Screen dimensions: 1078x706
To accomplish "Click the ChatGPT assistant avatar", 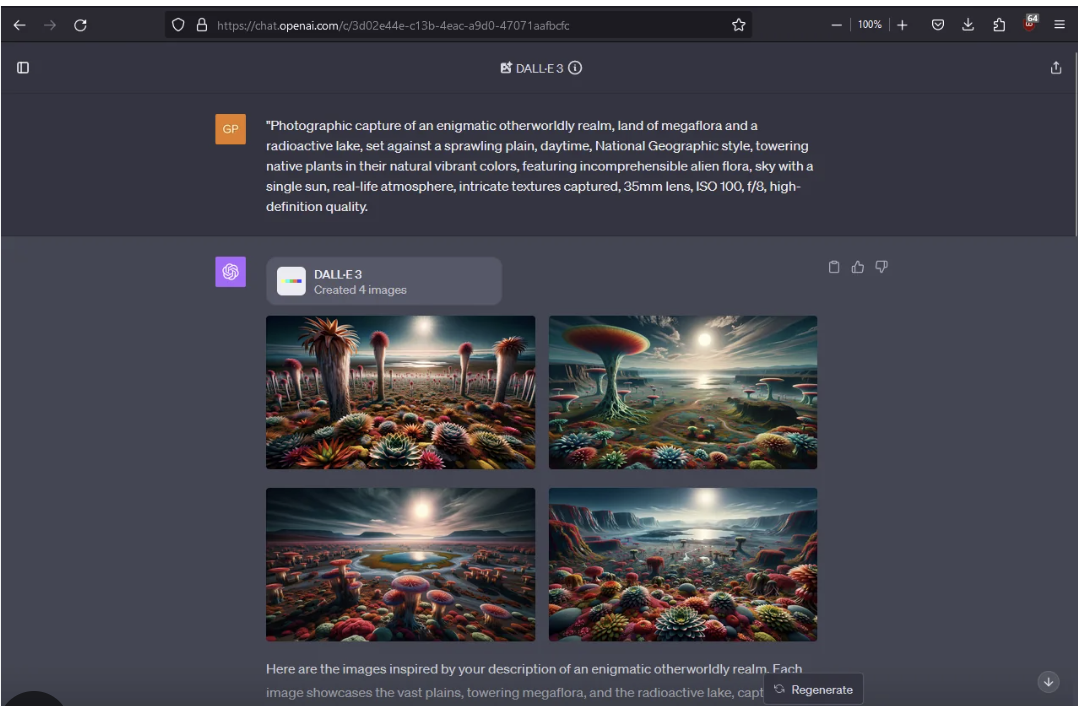I will (x=230, y=272).
